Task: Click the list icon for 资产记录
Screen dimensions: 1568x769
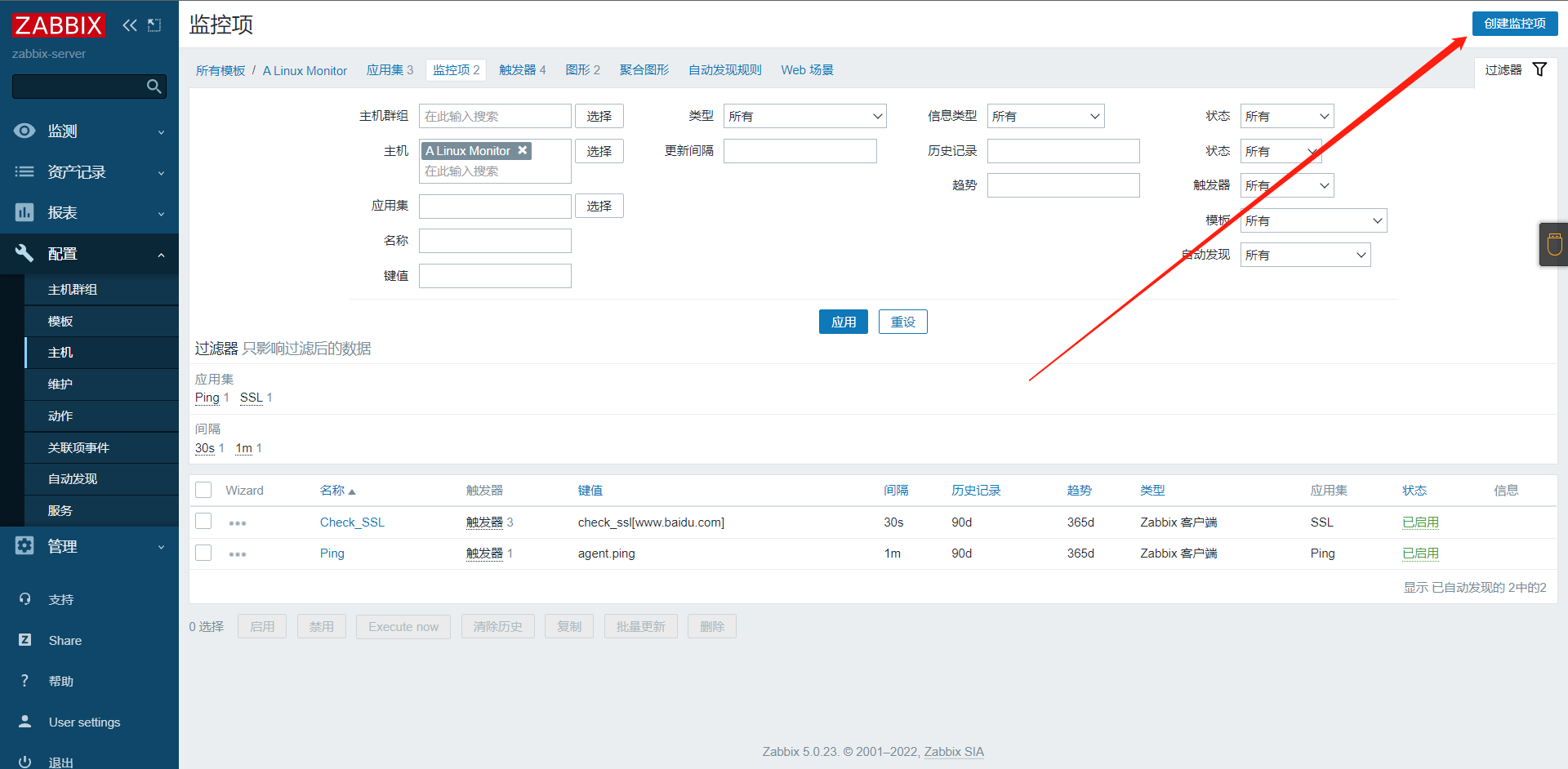Action: tap(24, 171)
